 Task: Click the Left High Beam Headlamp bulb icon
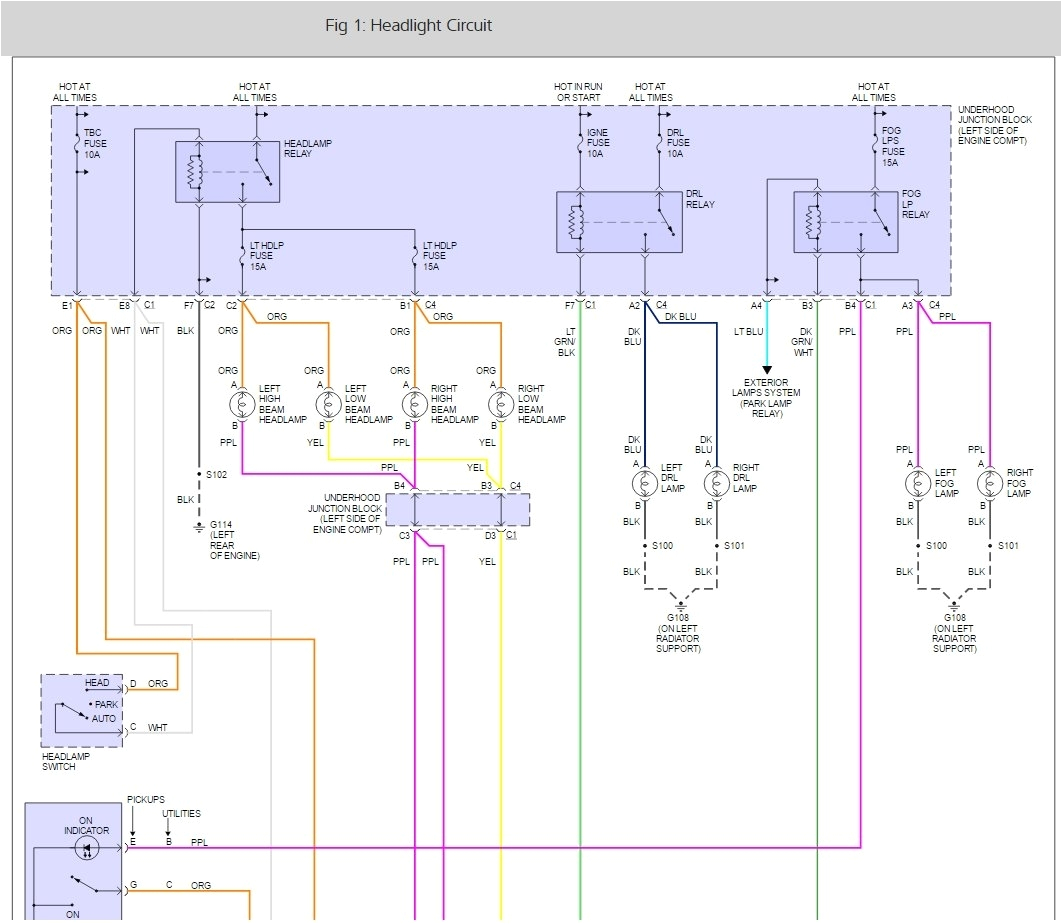[240, 405]
